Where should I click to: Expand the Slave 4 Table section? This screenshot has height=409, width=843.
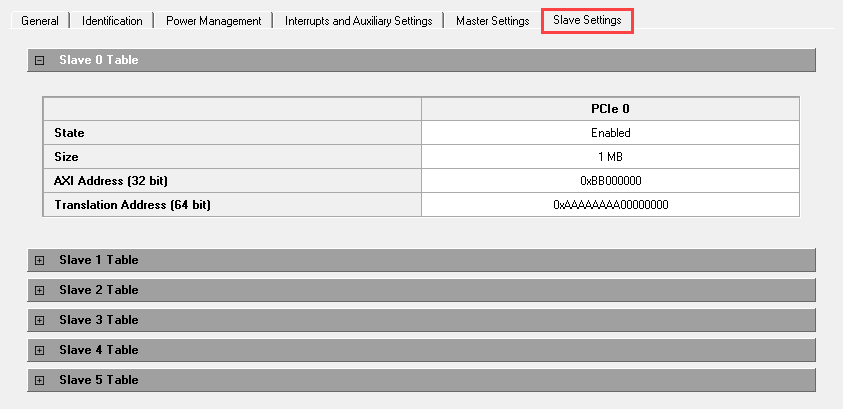tap(40, 350)
